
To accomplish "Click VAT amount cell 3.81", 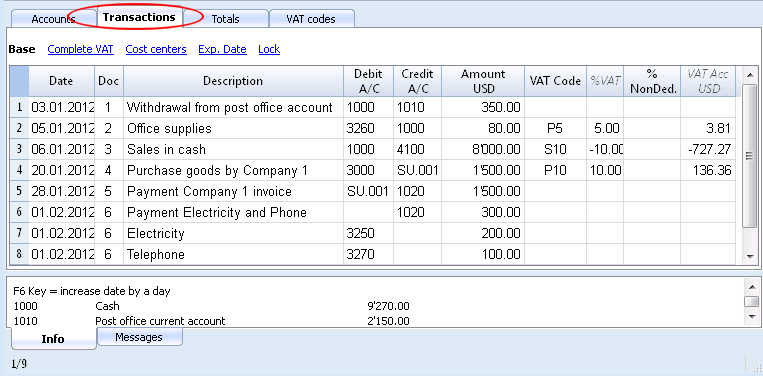I will (708, 128).
